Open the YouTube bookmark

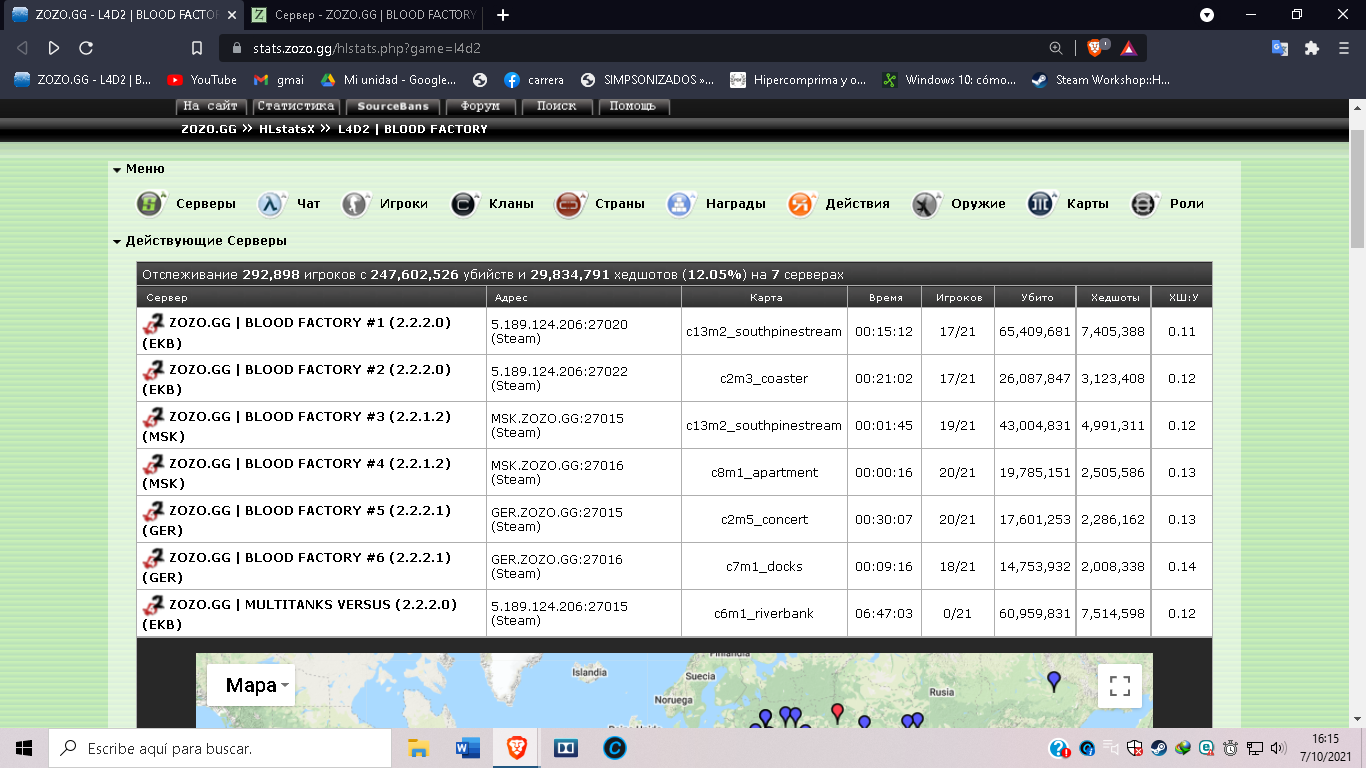[202, 80]
